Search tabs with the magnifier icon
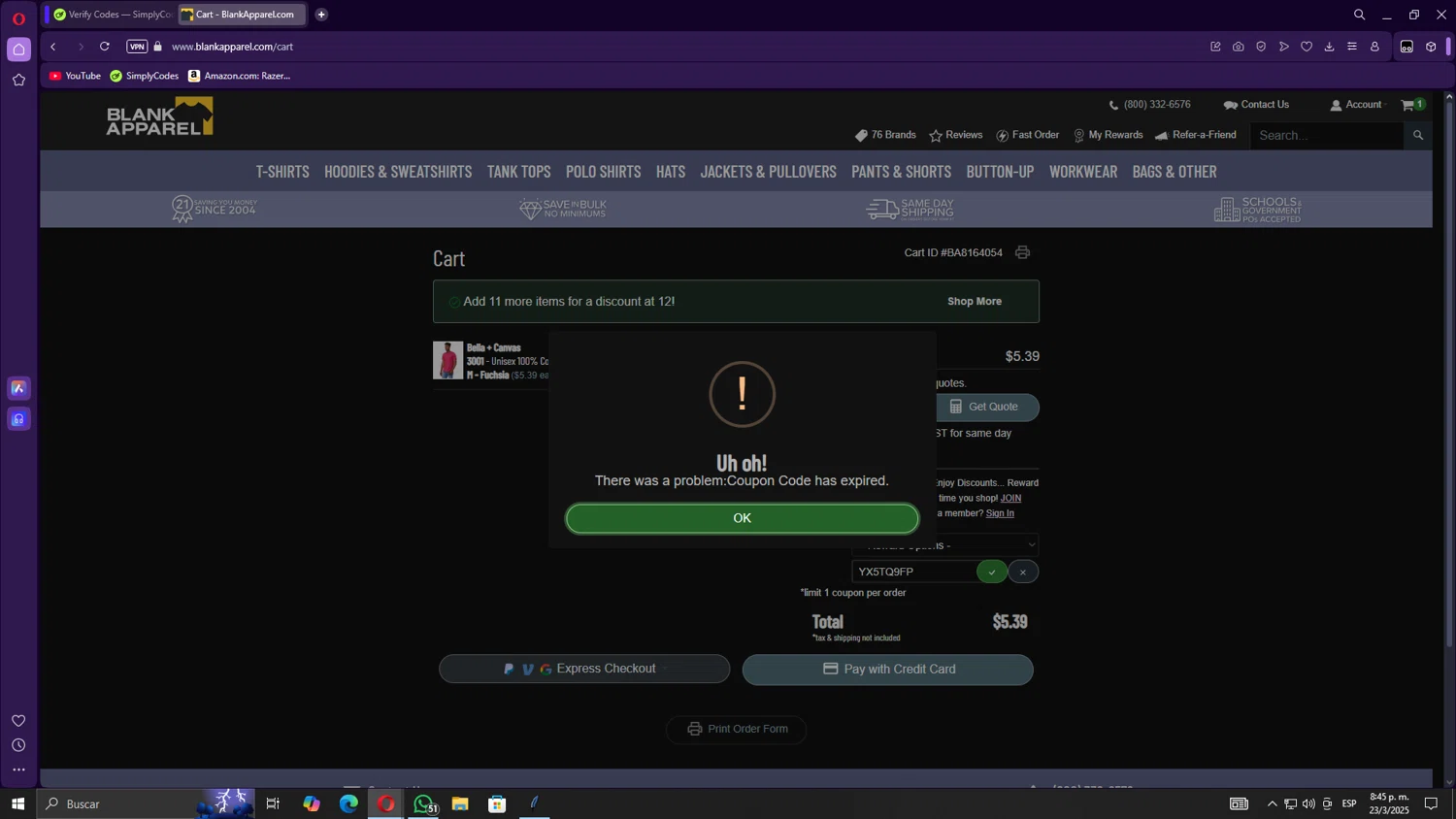The height and width of the screenshot is (819, 1456). click(1359, 15)
